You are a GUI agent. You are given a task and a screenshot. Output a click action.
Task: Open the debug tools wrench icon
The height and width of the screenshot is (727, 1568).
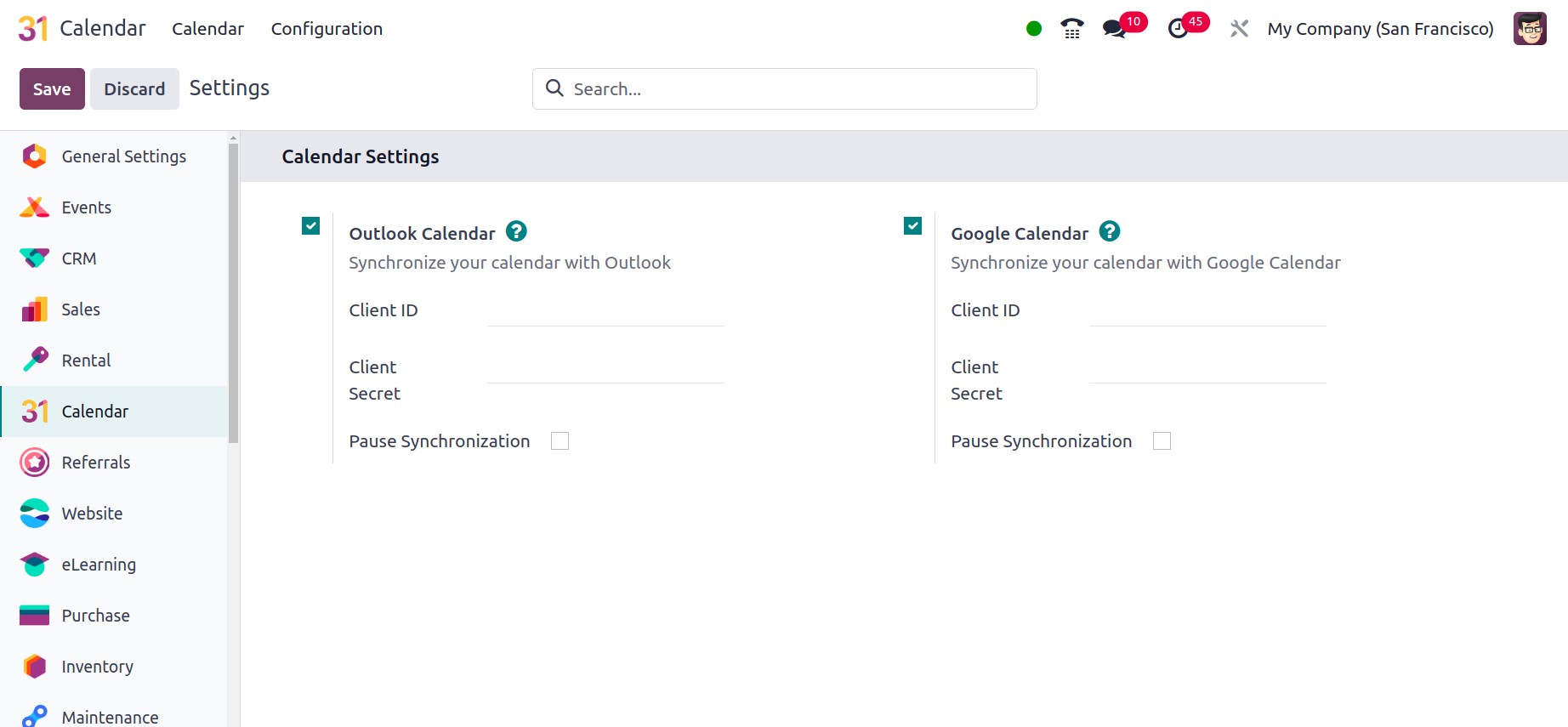[x=1239, y=29]
